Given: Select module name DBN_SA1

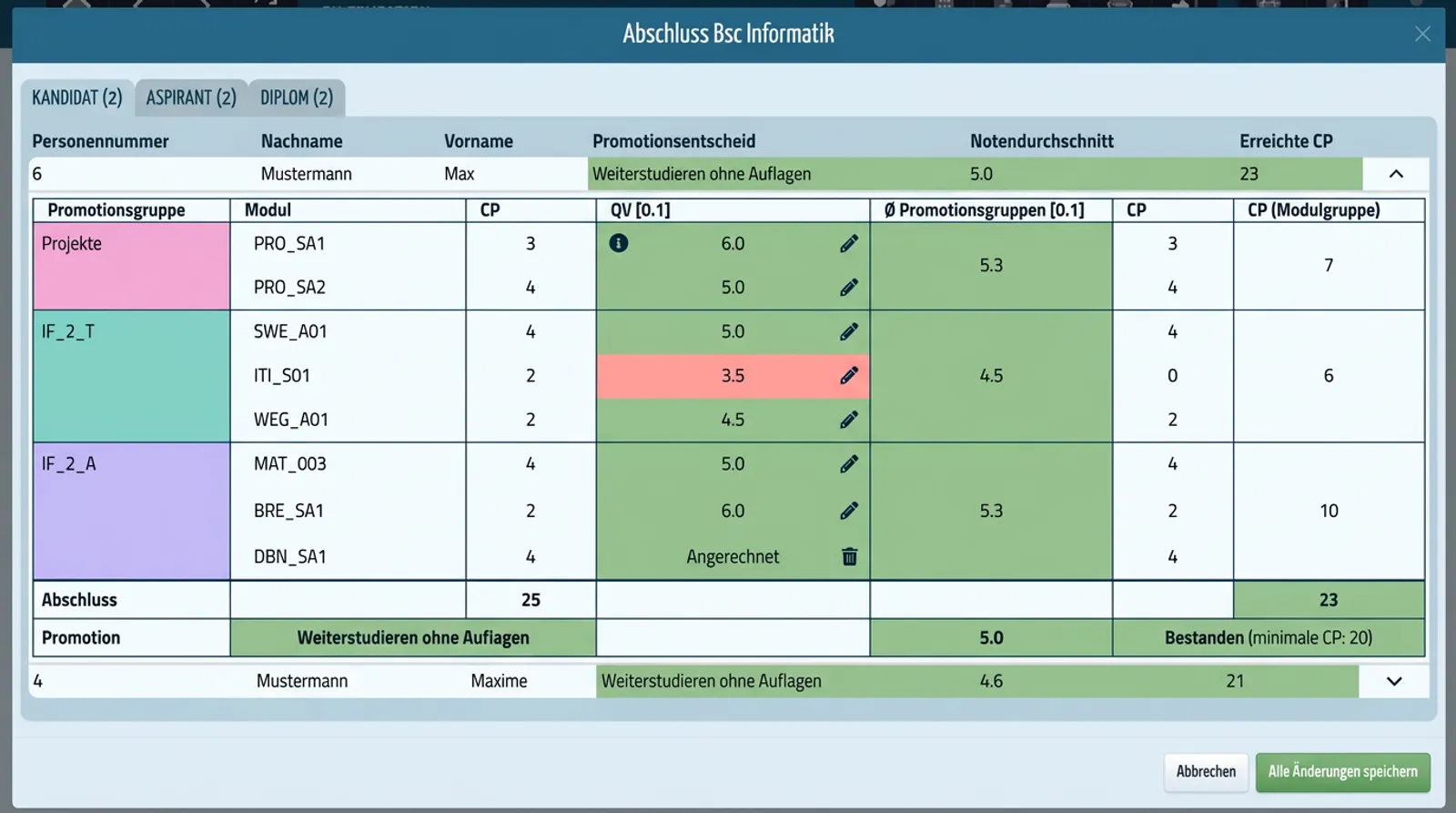Looking at the screenshot, I should coord(290,556).
